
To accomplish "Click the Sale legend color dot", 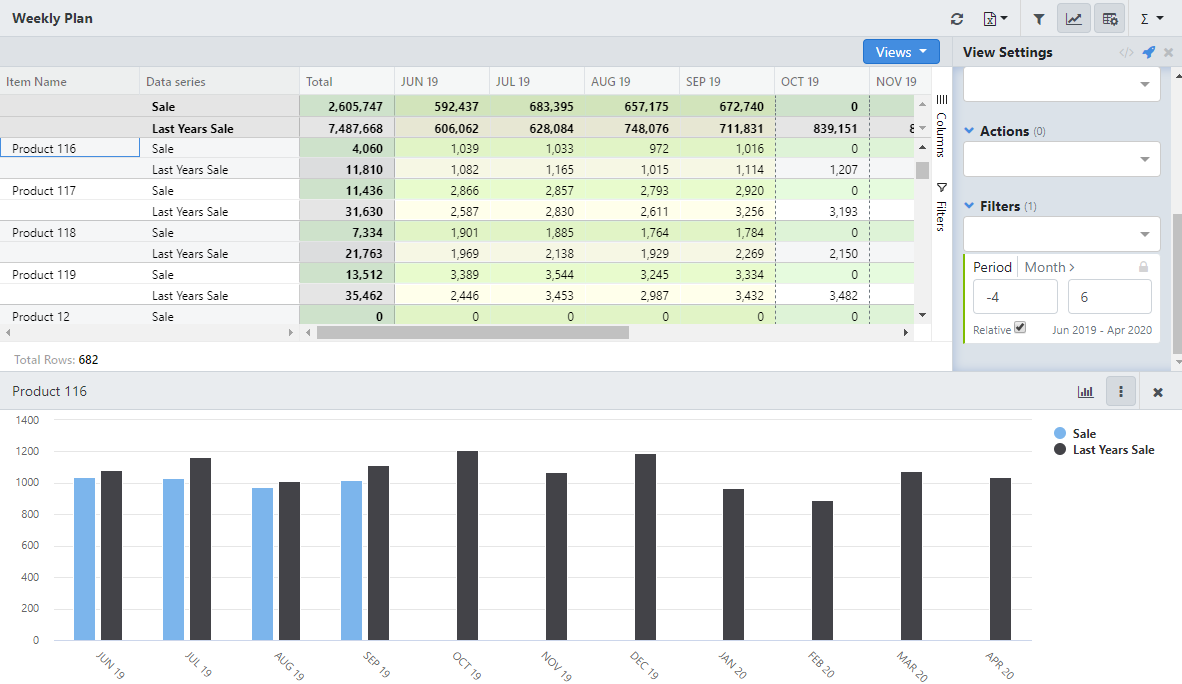I will click(x=1060, y=433).
